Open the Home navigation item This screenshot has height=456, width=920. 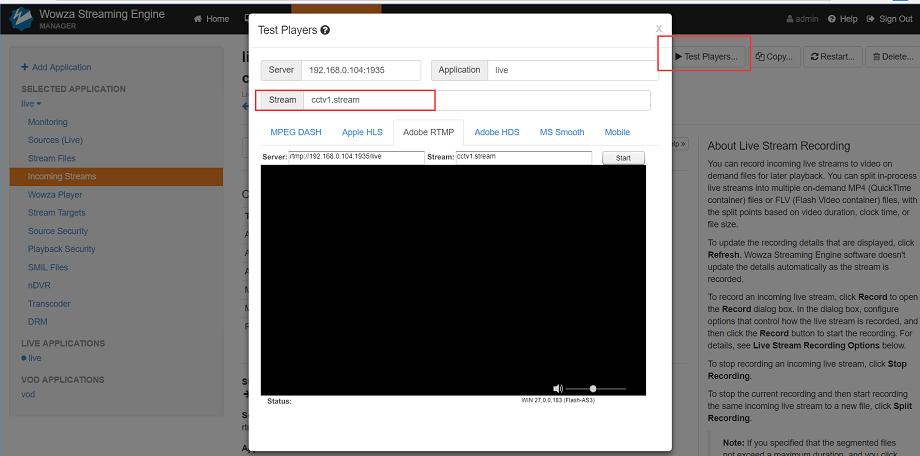pyautogui.click(x=211, y=19)
